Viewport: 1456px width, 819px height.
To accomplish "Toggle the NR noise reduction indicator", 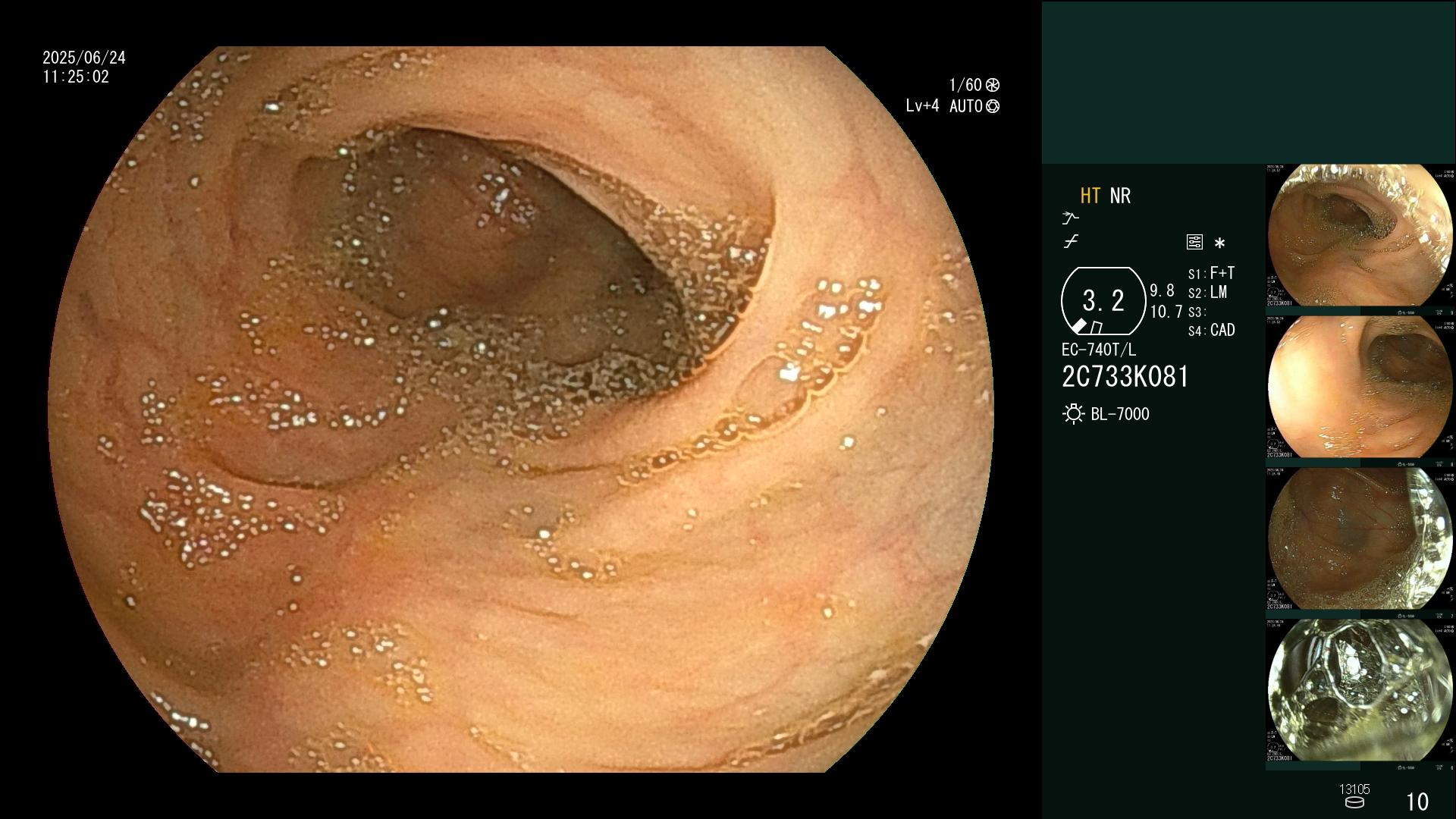I will pyautogui.click(x=1120, y=196).
